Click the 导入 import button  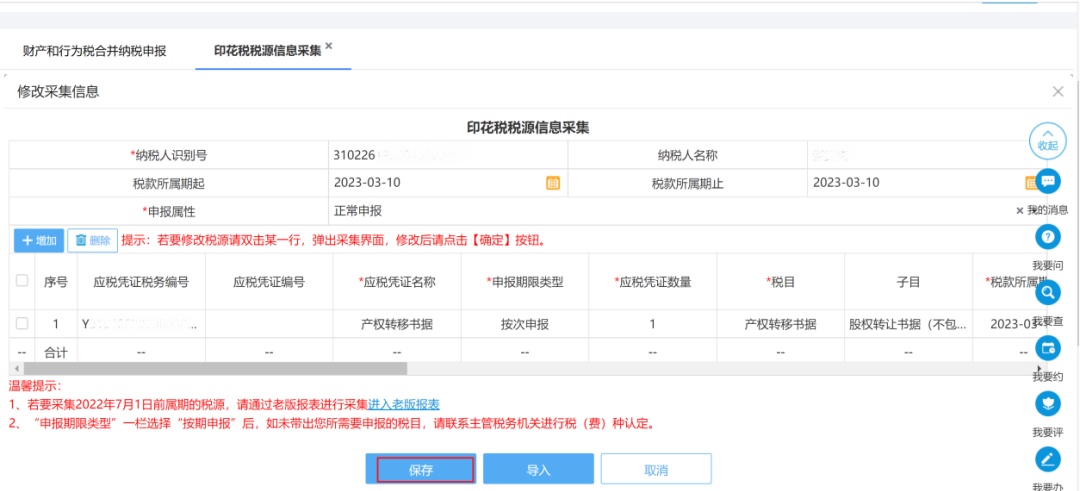click(x=538, y=470)
